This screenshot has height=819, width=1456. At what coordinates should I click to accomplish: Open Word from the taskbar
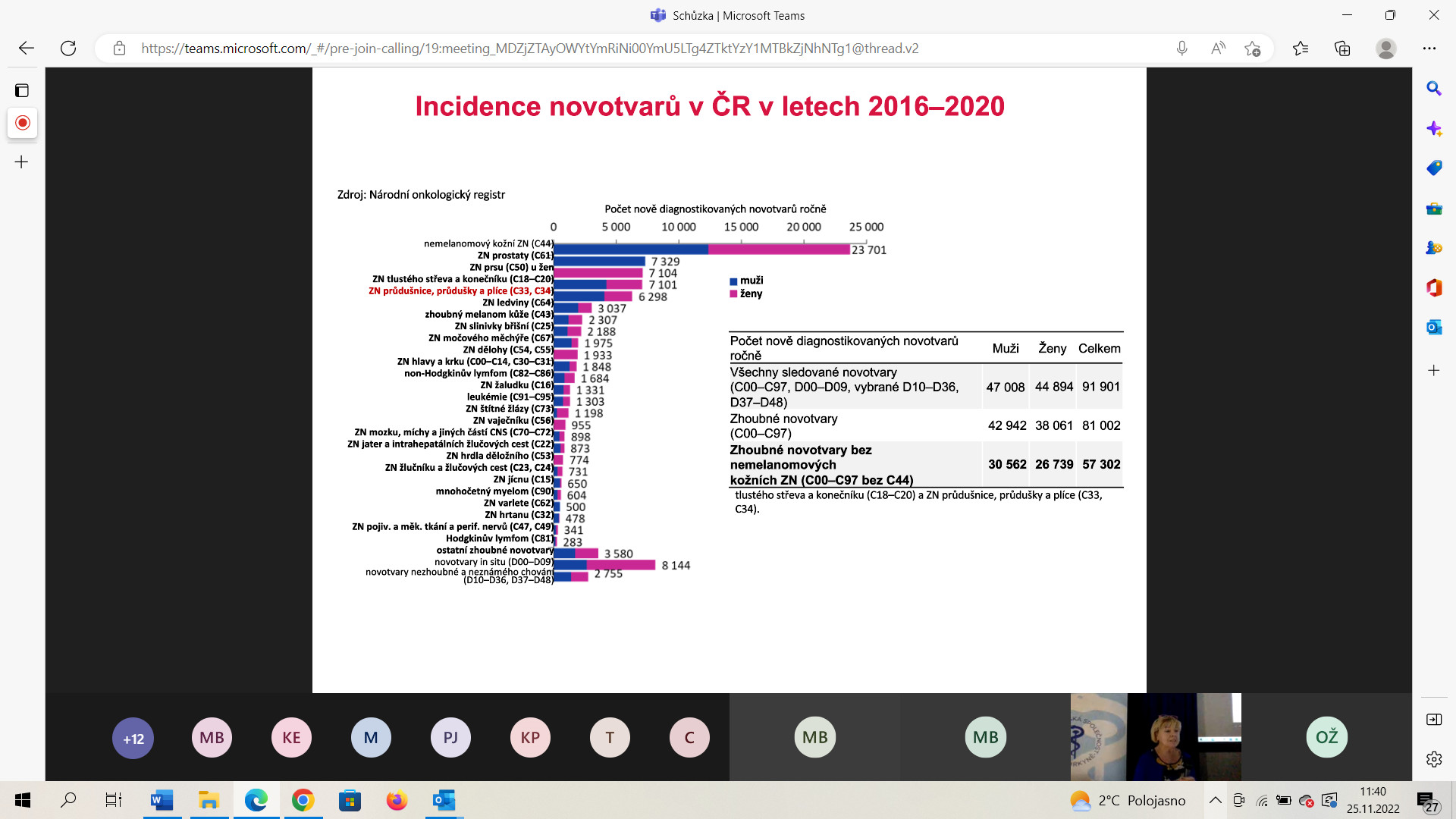pyautogui.click(x=162, y=800)
